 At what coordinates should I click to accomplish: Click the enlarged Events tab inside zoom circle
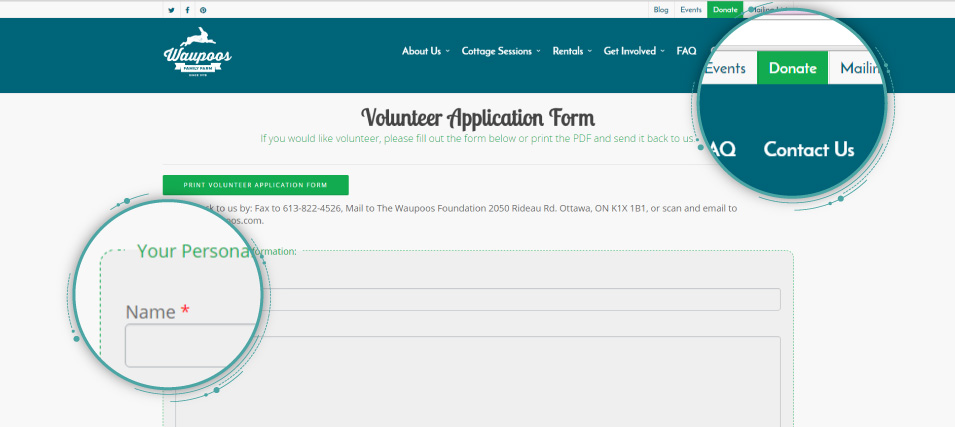(725, 69)
